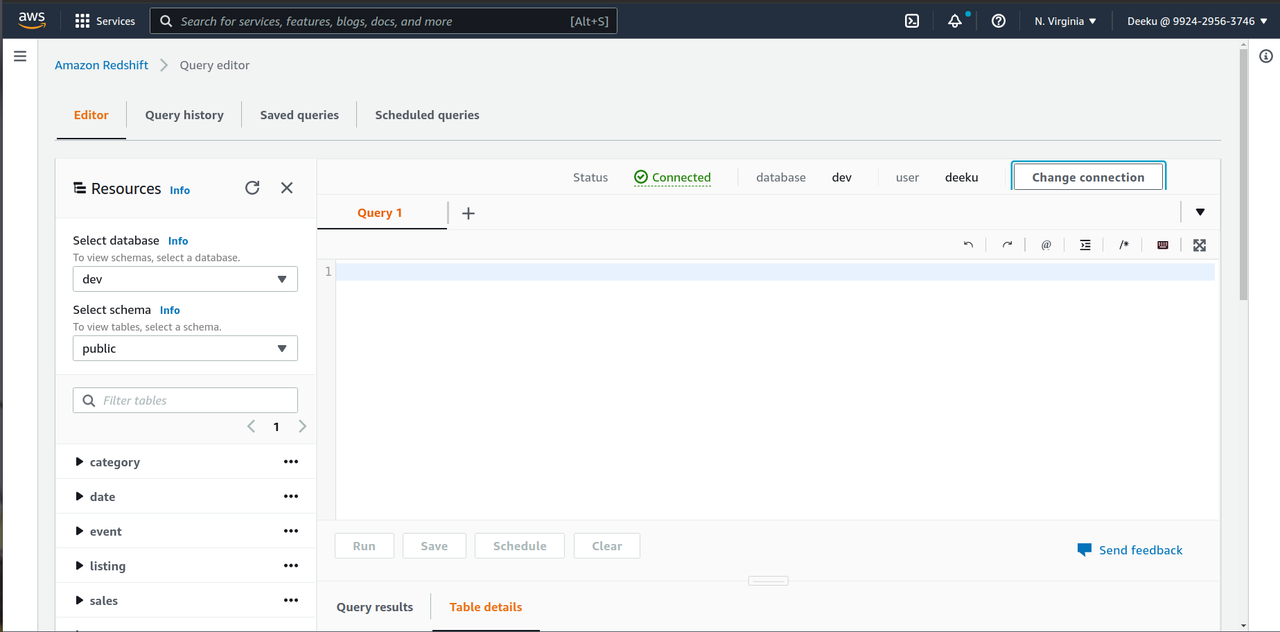Expand the category table
Image resolution: width=1280 pixels, height=632 pixels.
point(80,462)
